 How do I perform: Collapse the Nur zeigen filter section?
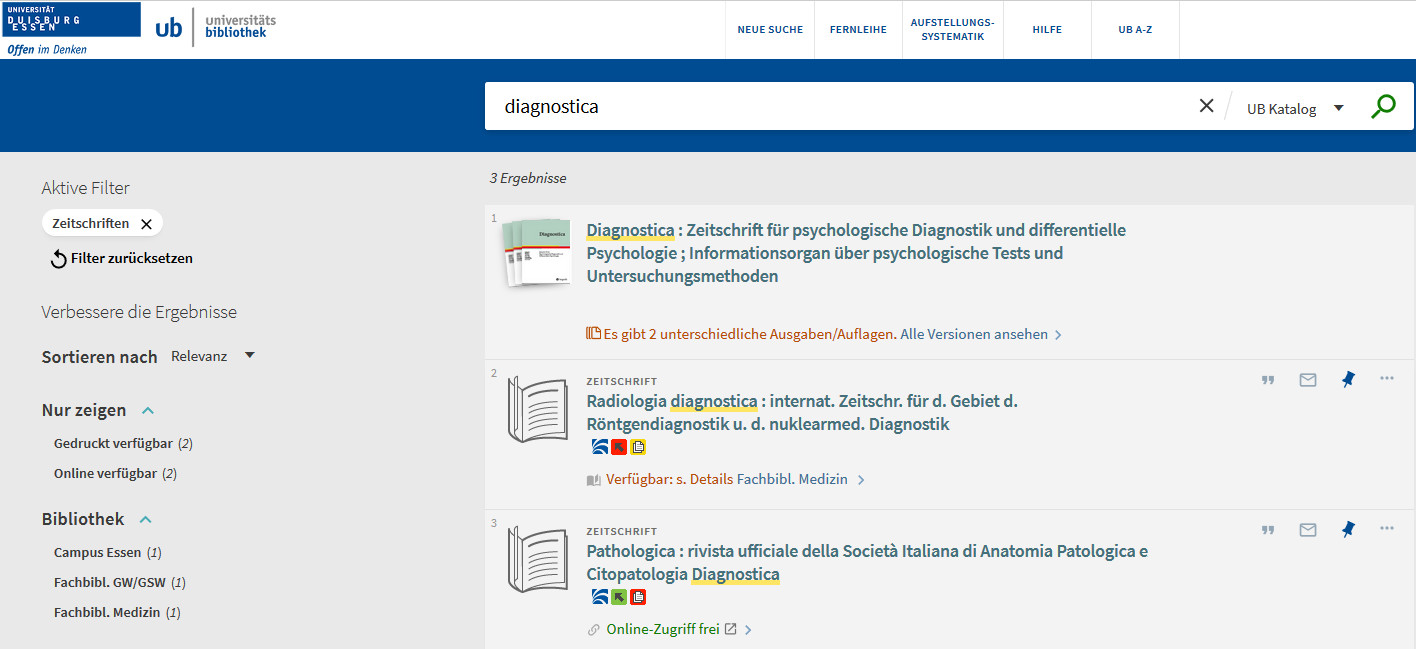pos(147,410)
